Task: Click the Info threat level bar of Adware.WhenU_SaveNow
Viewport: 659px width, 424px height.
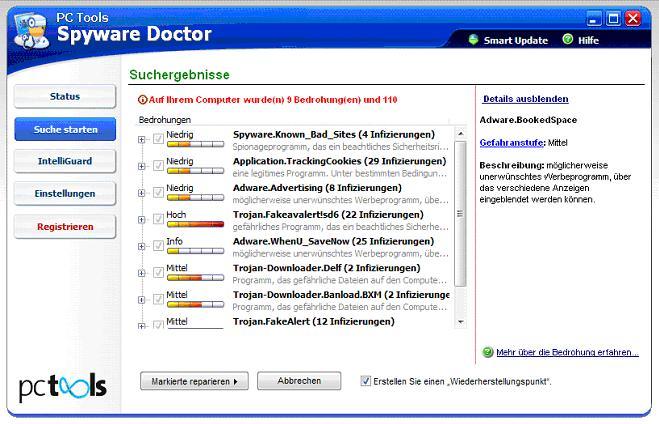Action: point(195,251)
